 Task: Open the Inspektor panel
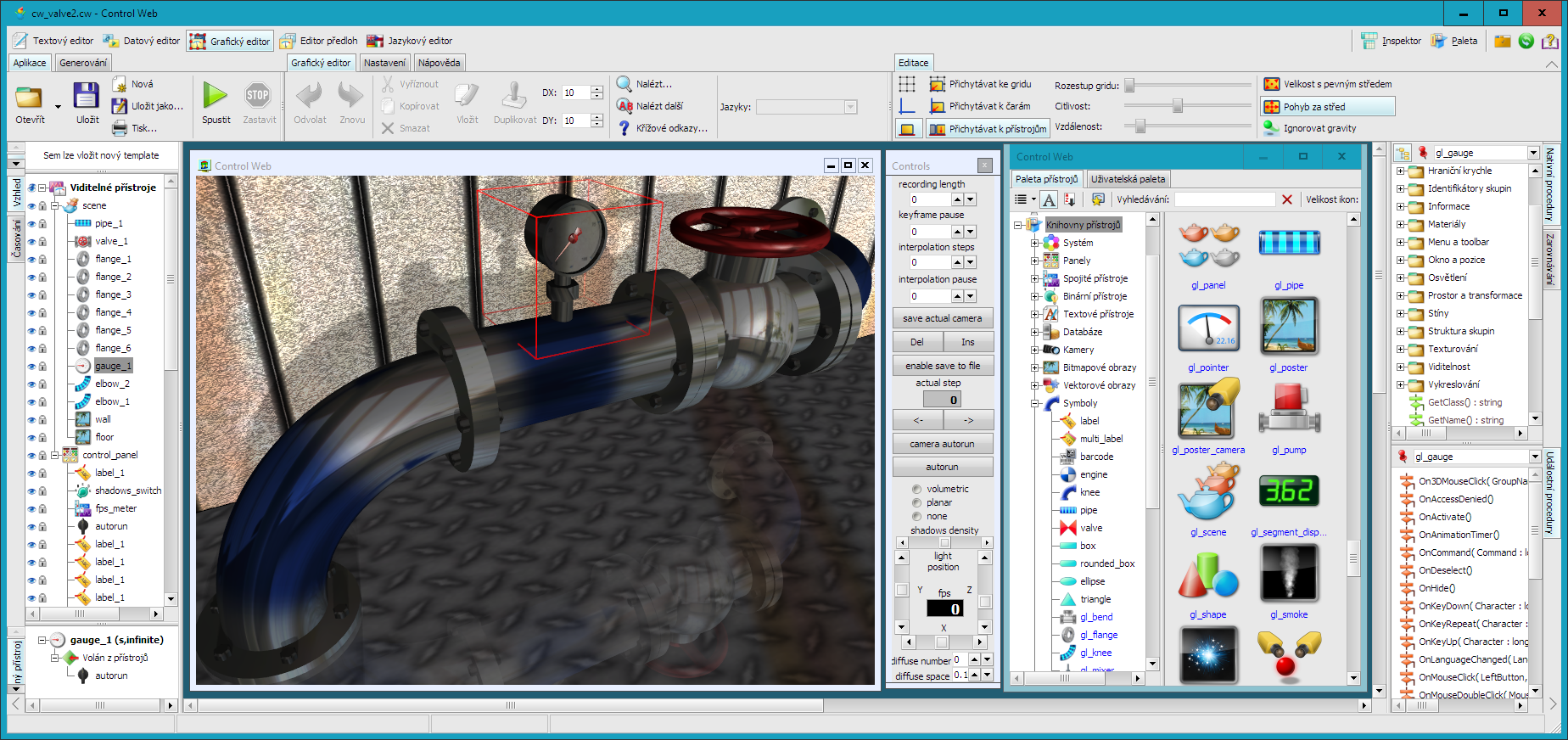pyautogui.click(x=1392, y=41)
